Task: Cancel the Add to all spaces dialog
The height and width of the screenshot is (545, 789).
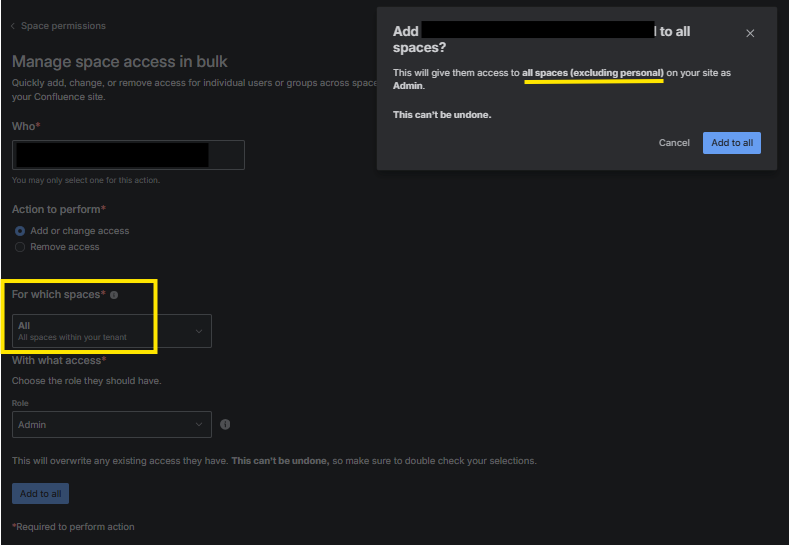Action: click(x=674, y=143)
